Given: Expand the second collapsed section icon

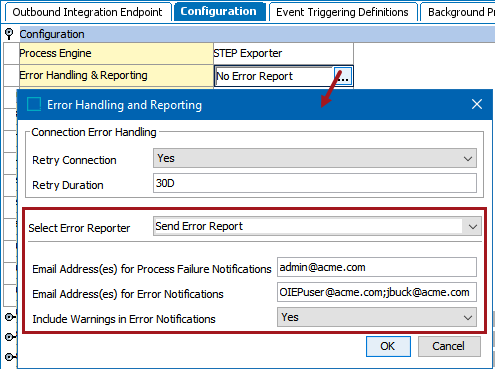Looking at the screenshot, I should pos(10,337).
